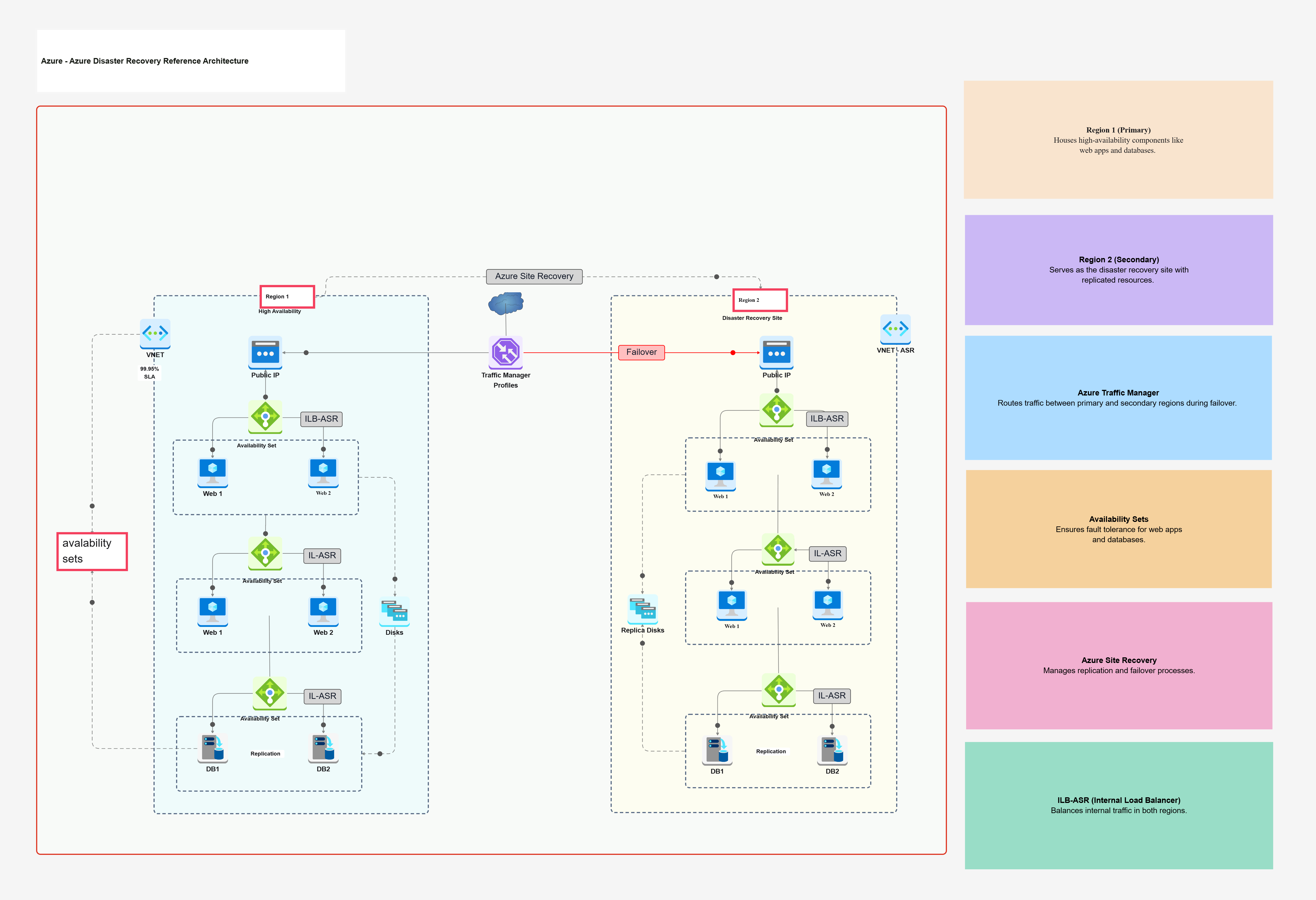Select the Azure Site Recovery label box

534,276
